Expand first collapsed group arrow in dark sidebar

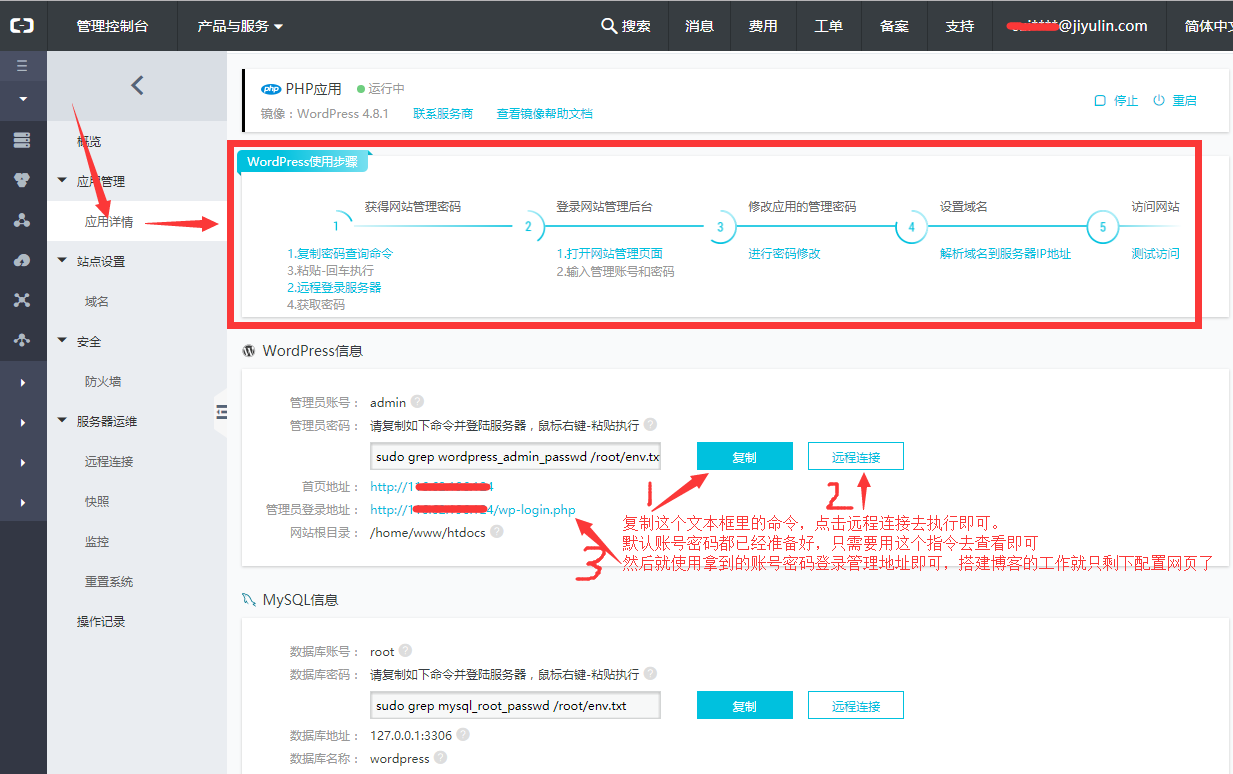22,383
